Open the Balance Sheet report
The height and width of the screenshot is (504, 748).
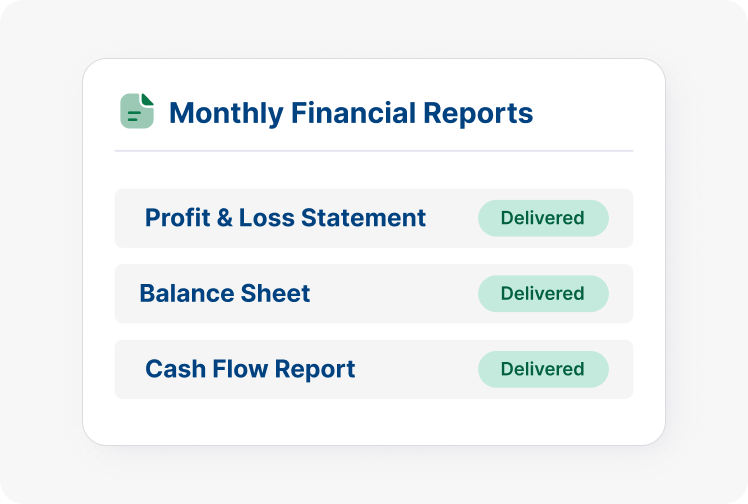[225, 294]
